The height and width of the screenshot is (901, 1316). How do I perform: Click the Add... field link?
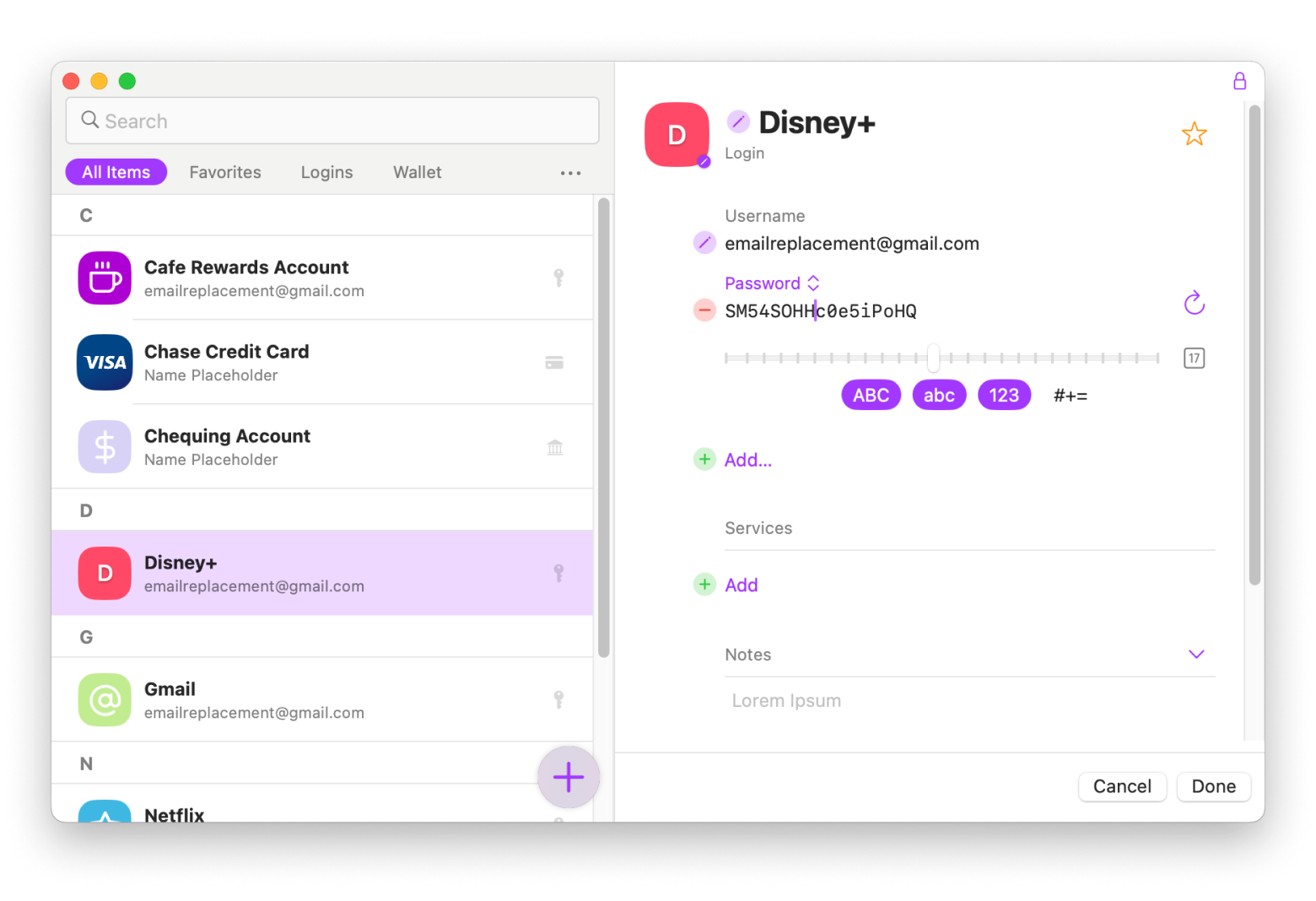pyautogui.click(x=748, y=460)
